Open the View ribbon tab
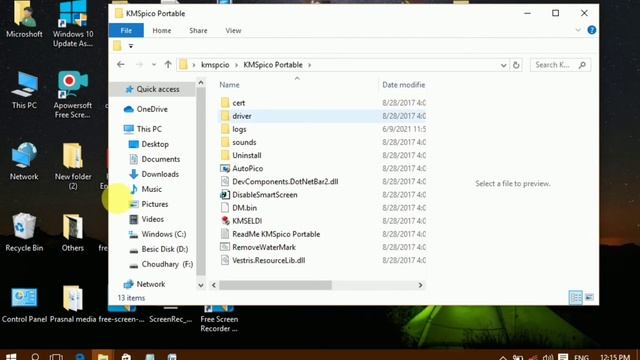 [233, 31]
